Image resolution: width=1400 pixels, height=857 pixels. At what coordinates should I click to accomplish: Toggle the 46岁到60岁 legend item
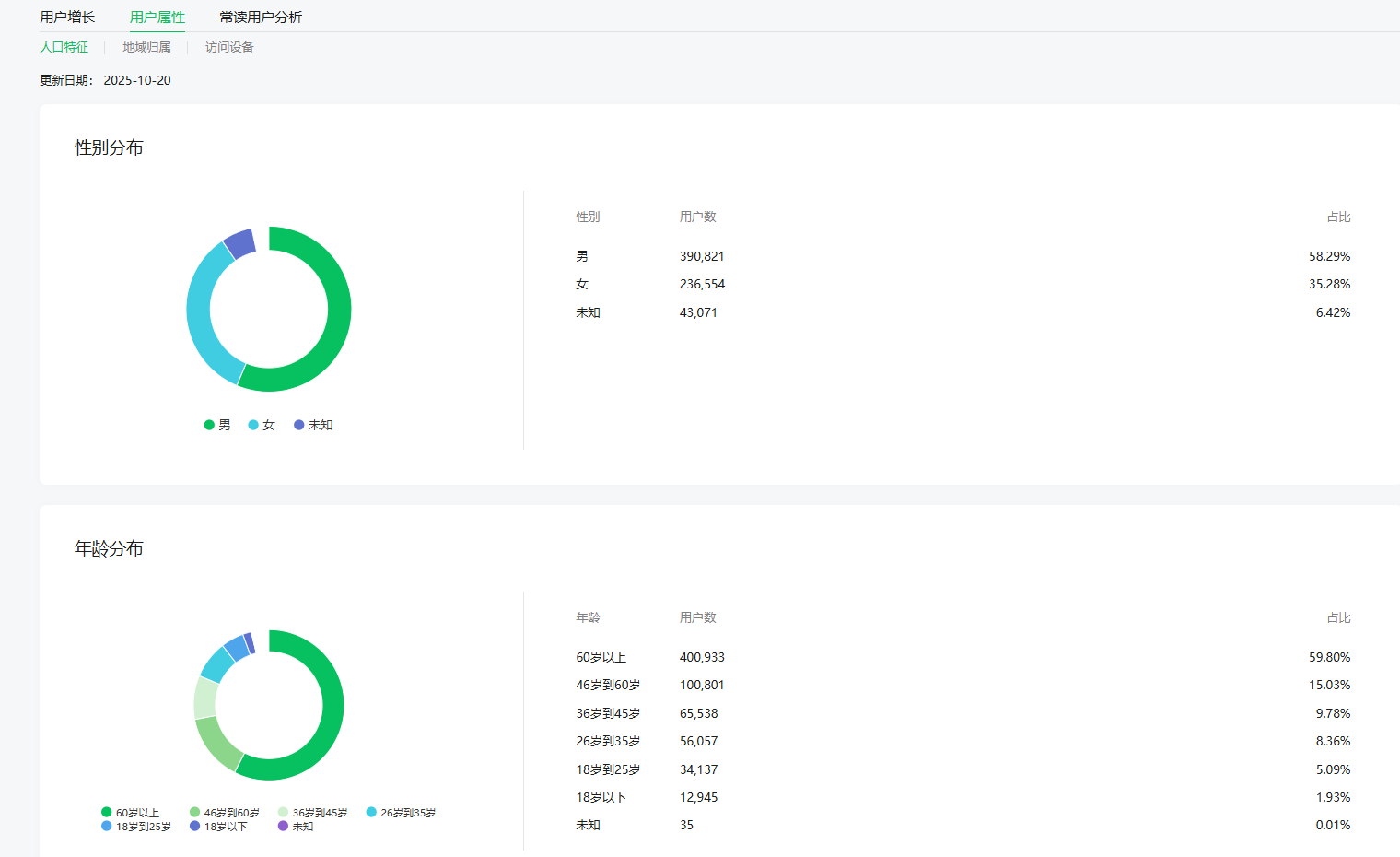224,813
